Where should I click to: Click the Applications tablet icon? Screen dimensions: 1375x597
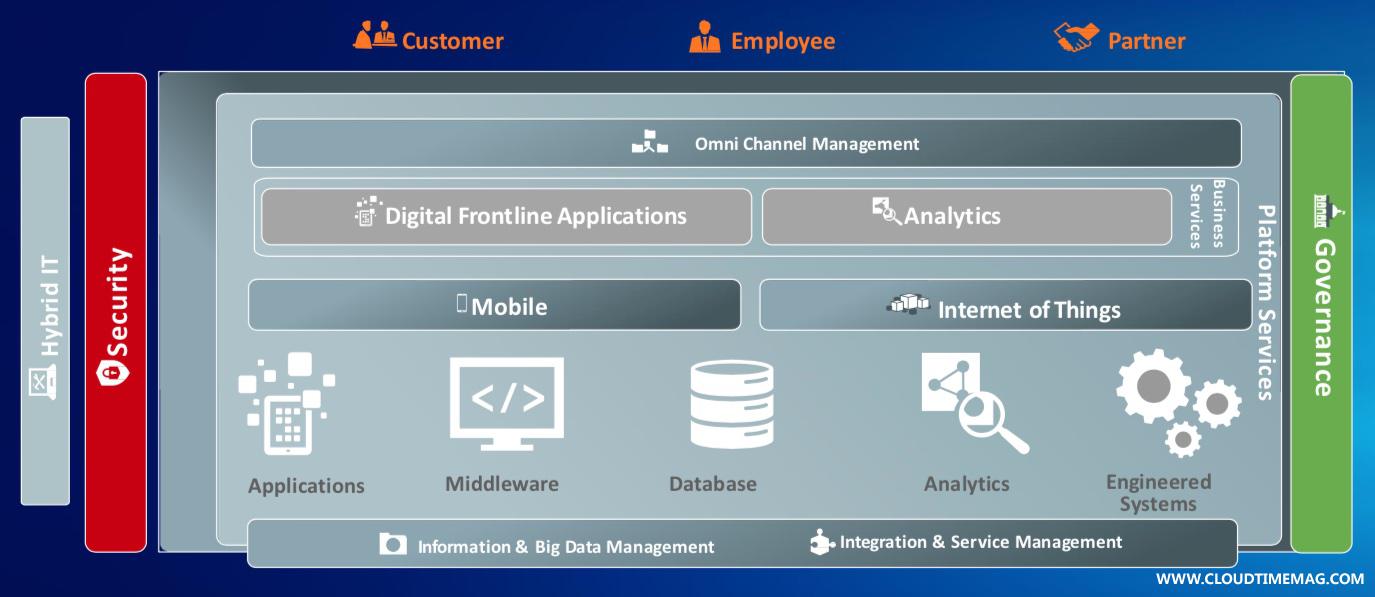tap(286, 404)
